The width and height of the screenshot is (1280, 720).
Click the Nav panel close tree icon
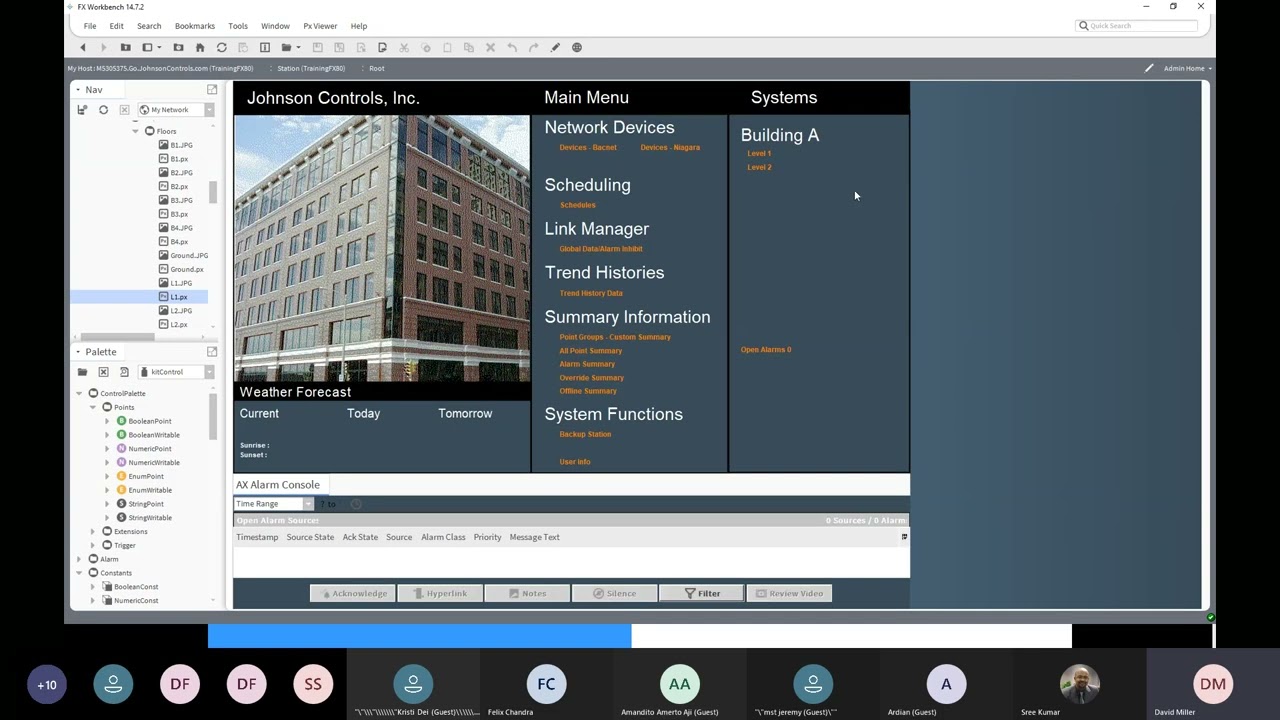[x=124, y=110]
